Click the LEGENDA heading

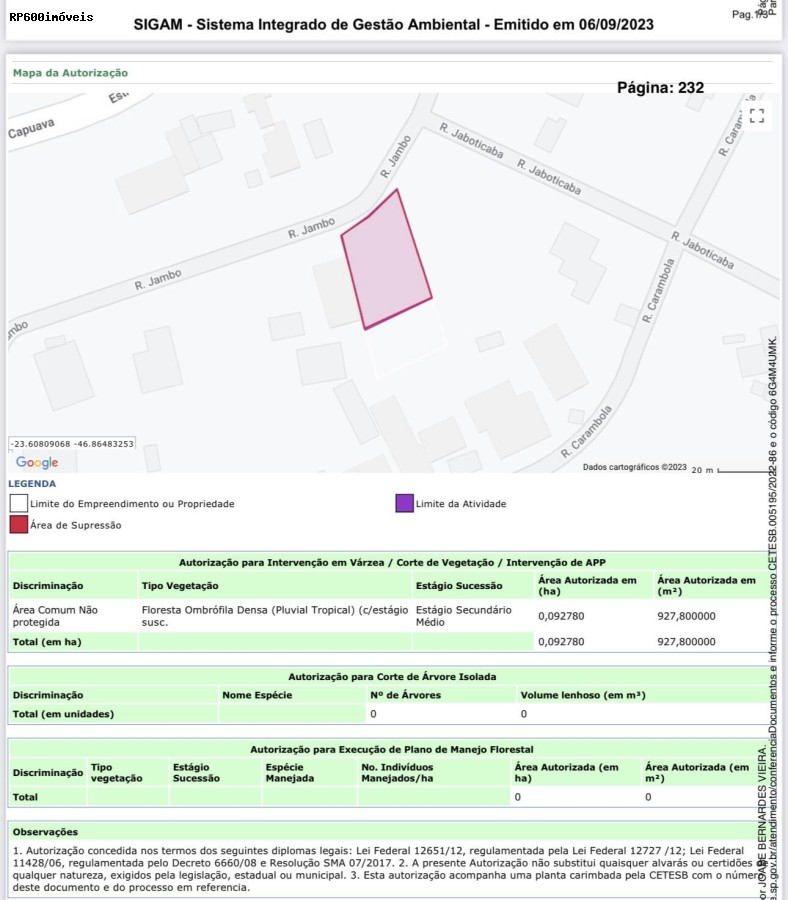coord(32,484)
